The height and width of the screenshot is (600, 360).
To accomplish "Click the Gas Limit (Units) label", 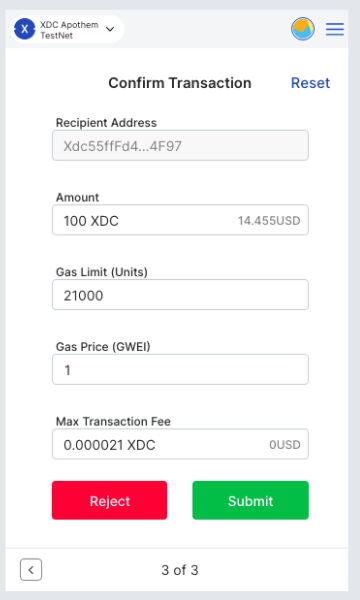I will [102, 272].
